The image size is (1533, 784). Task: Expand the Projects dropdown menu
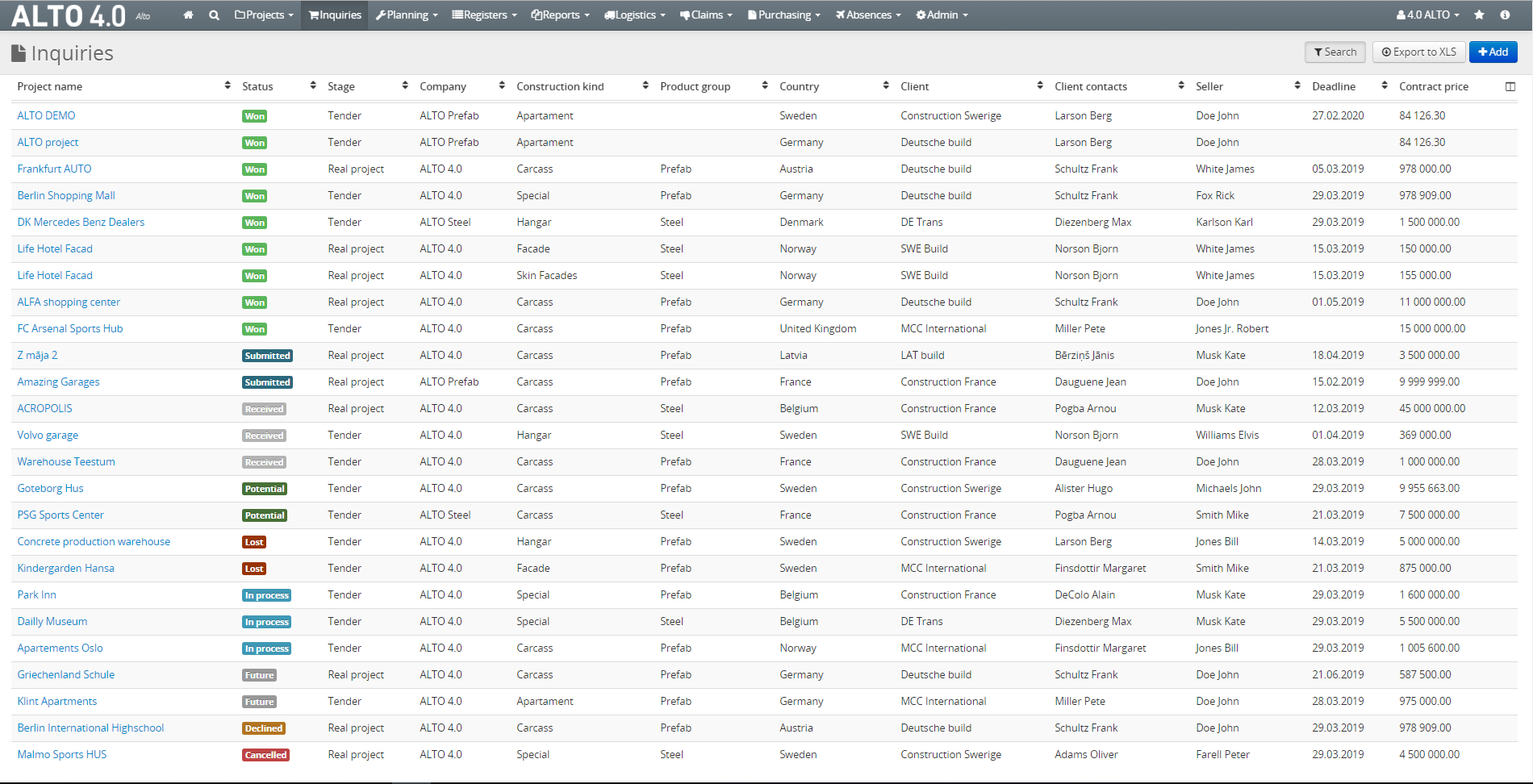tap(264, 15)
